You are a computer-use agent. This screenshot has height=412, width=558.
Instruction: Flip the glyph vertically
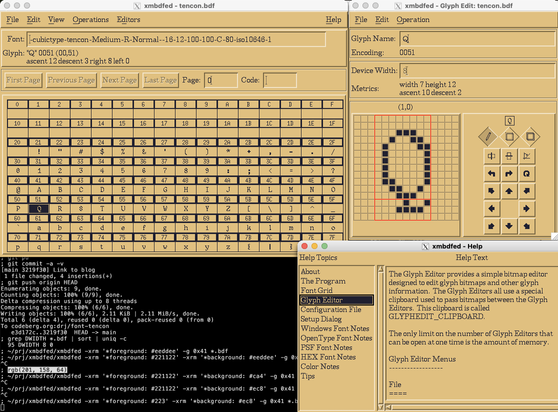coord(509,156)
